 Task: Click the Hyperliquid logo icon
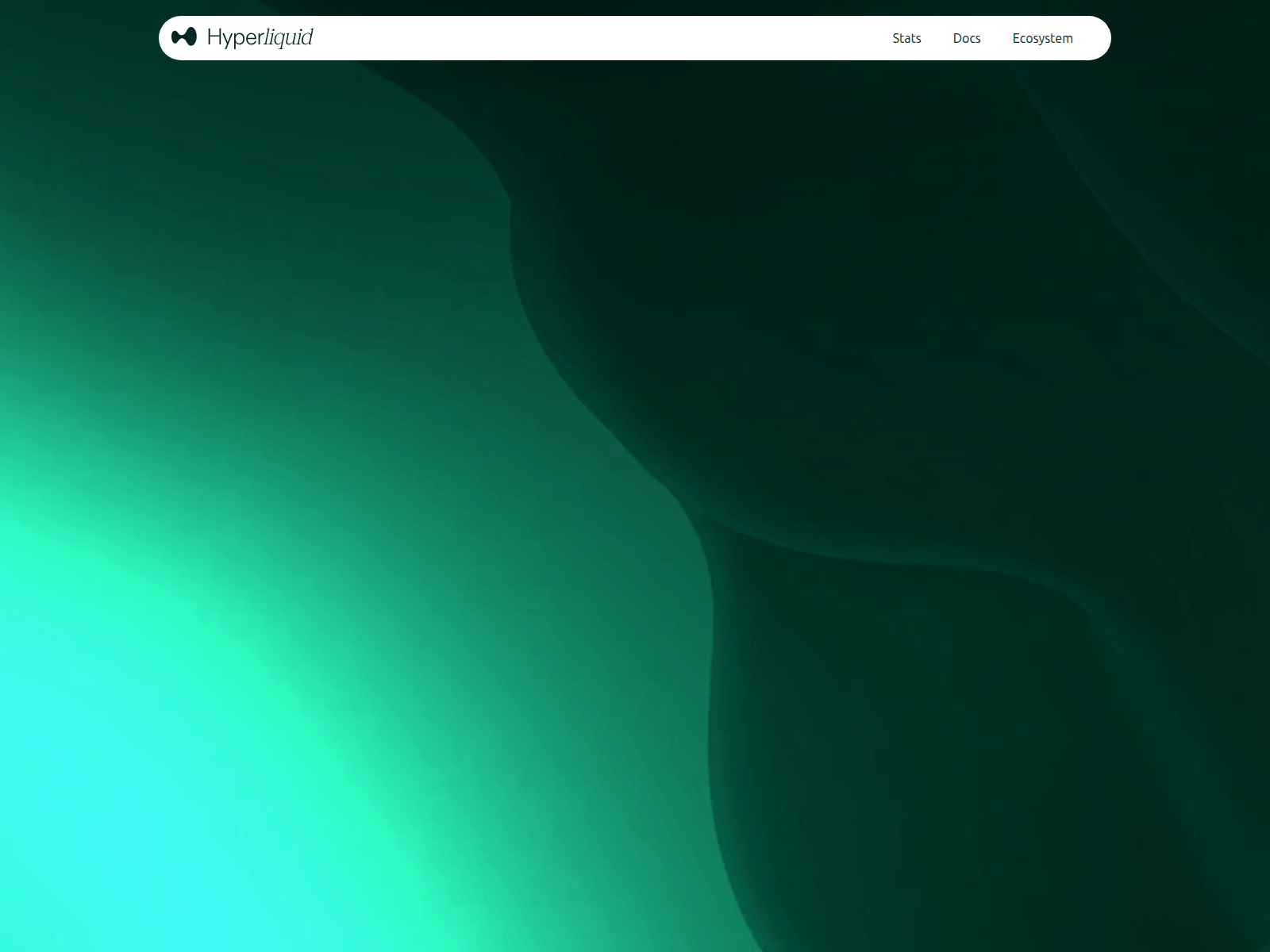point(184,36)
